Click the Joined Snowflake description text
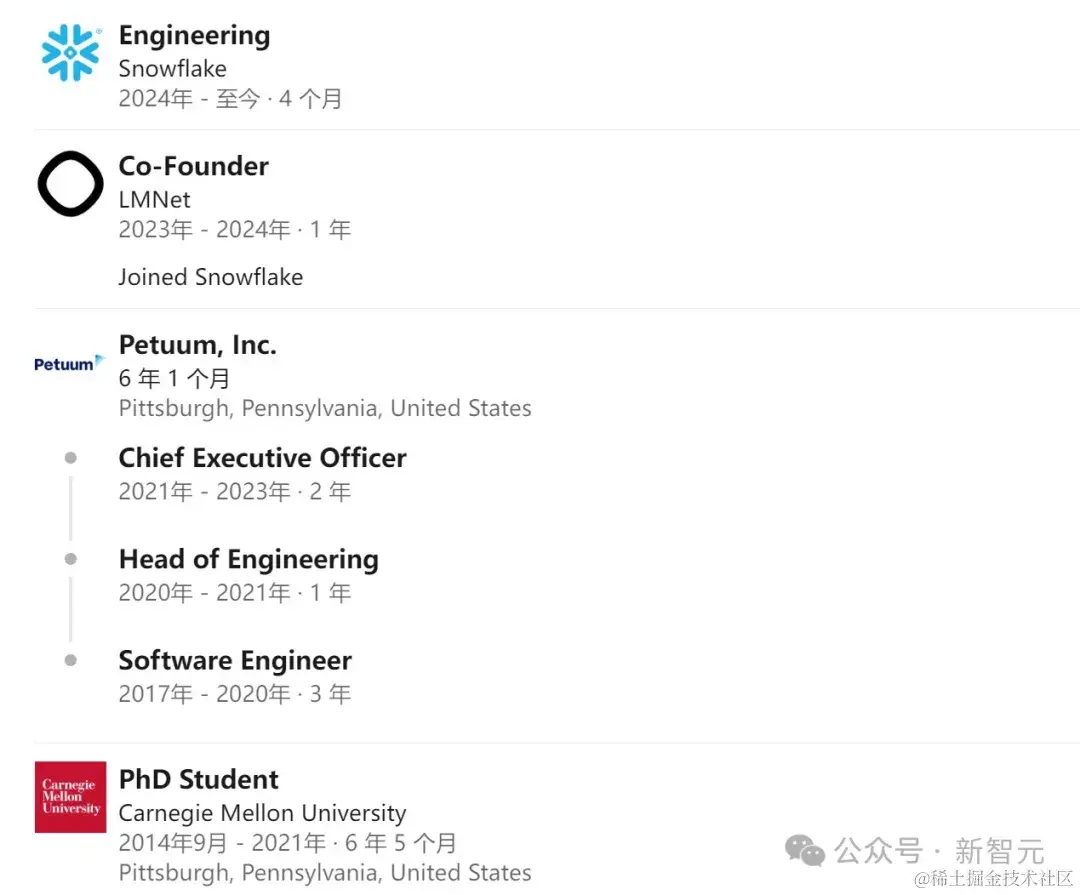 click(210, 277)
